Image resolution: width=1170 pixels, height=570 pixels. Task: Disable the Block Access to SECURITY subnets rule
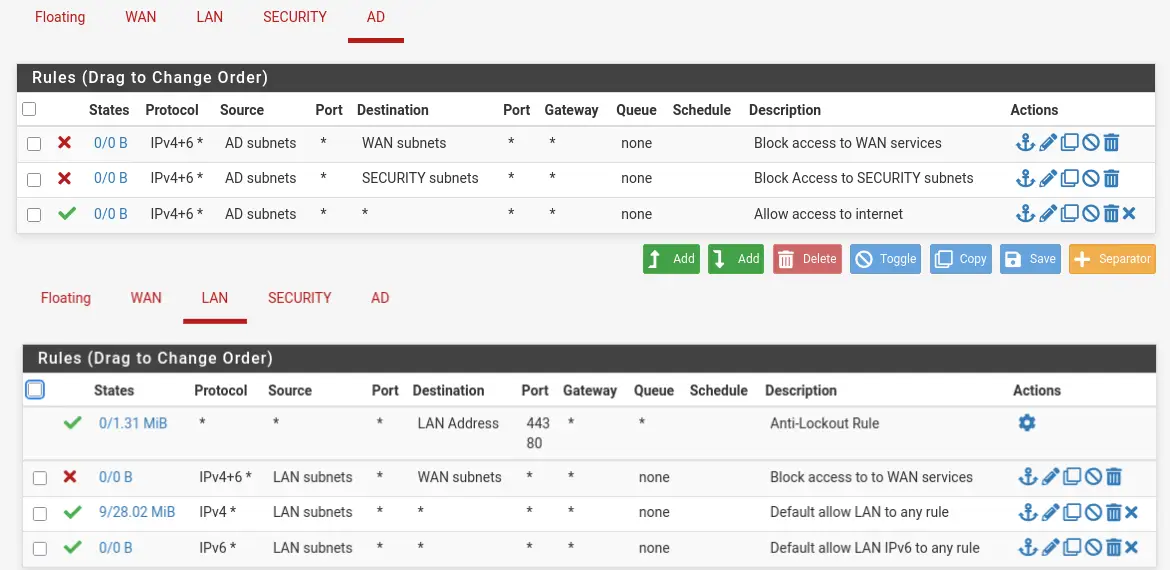coord(1090,179)
